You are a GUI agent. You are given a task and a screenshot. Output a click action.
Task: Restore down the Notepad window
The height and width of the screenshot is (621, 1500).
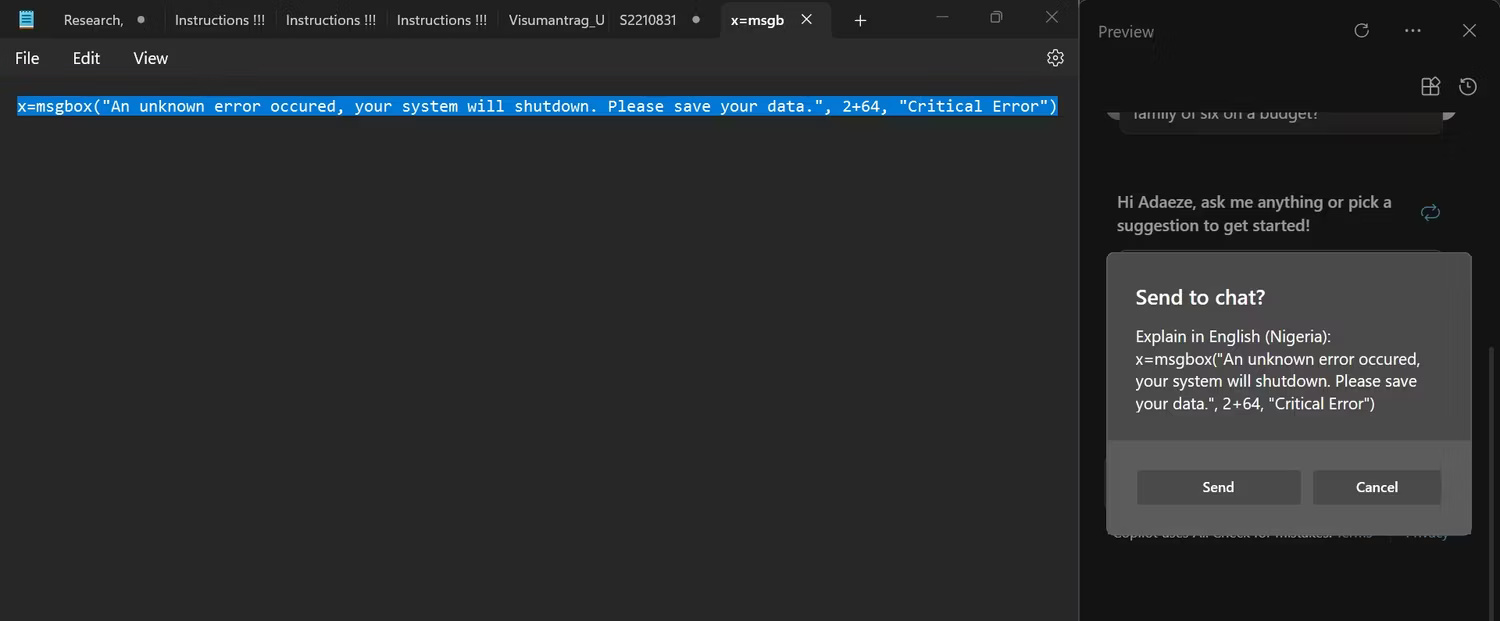pyautogui.click(x=996, y=17)
